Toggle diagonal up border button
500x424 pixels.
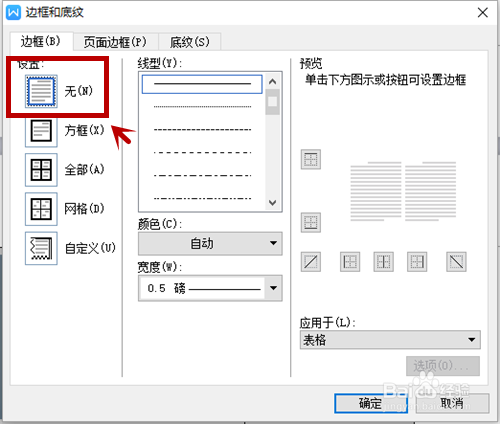coord(311,262)
